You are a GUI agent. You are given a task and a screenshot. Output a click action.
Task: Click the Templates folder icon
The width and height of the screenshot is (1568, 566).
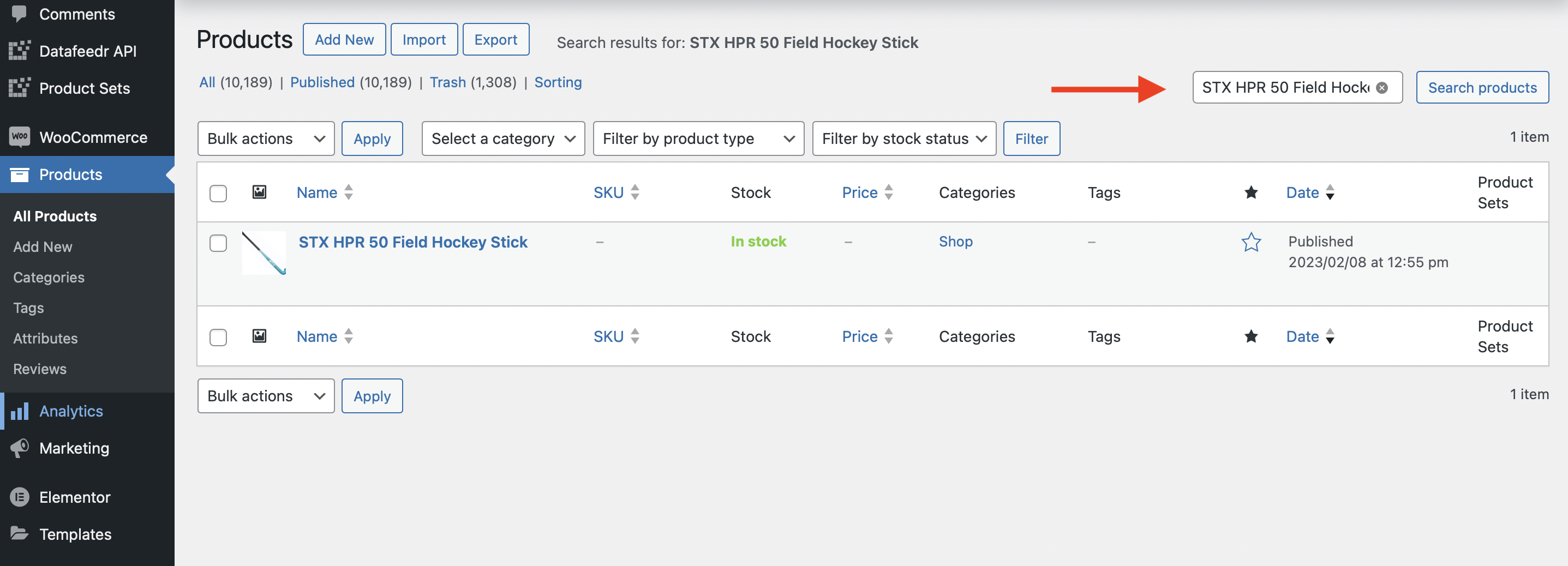tap(19, 534)
